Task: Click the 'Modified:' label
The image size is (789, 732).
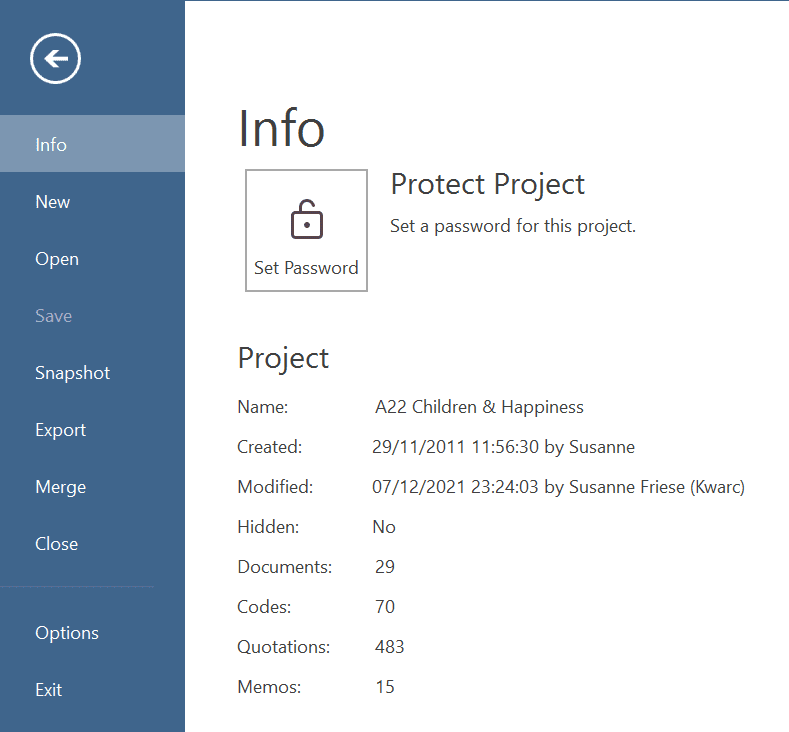Action: 275,486
